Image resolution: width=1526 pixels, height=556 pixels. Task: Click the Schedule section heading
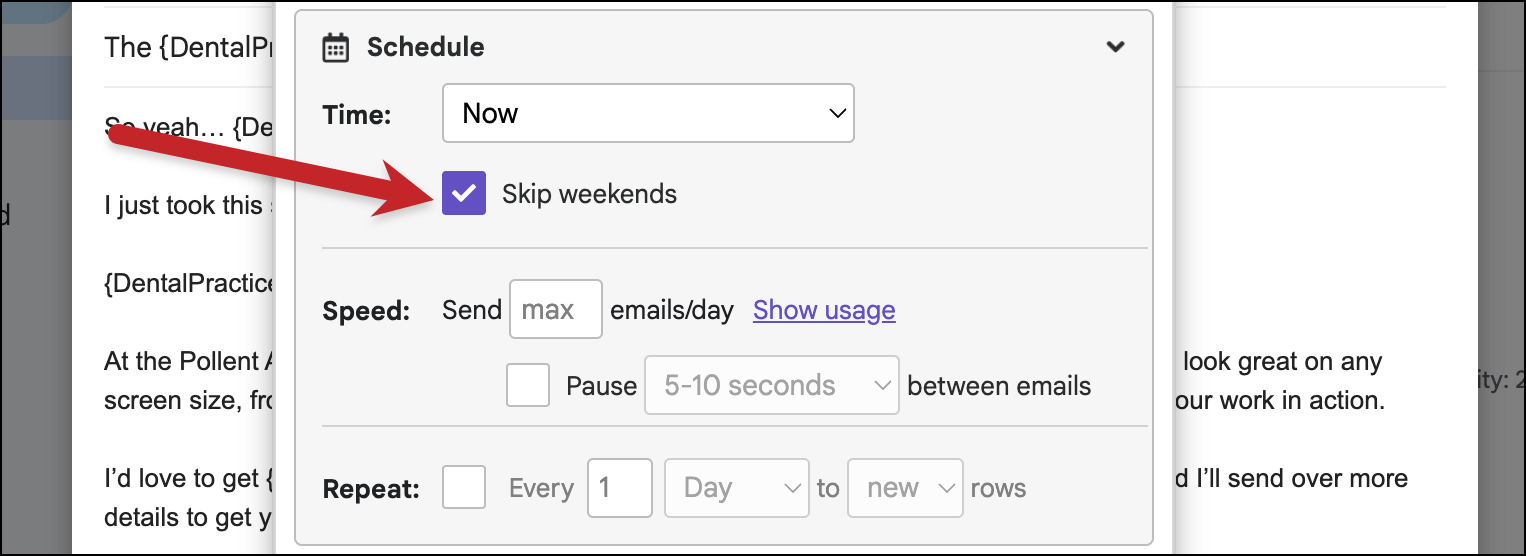[425, 47]
